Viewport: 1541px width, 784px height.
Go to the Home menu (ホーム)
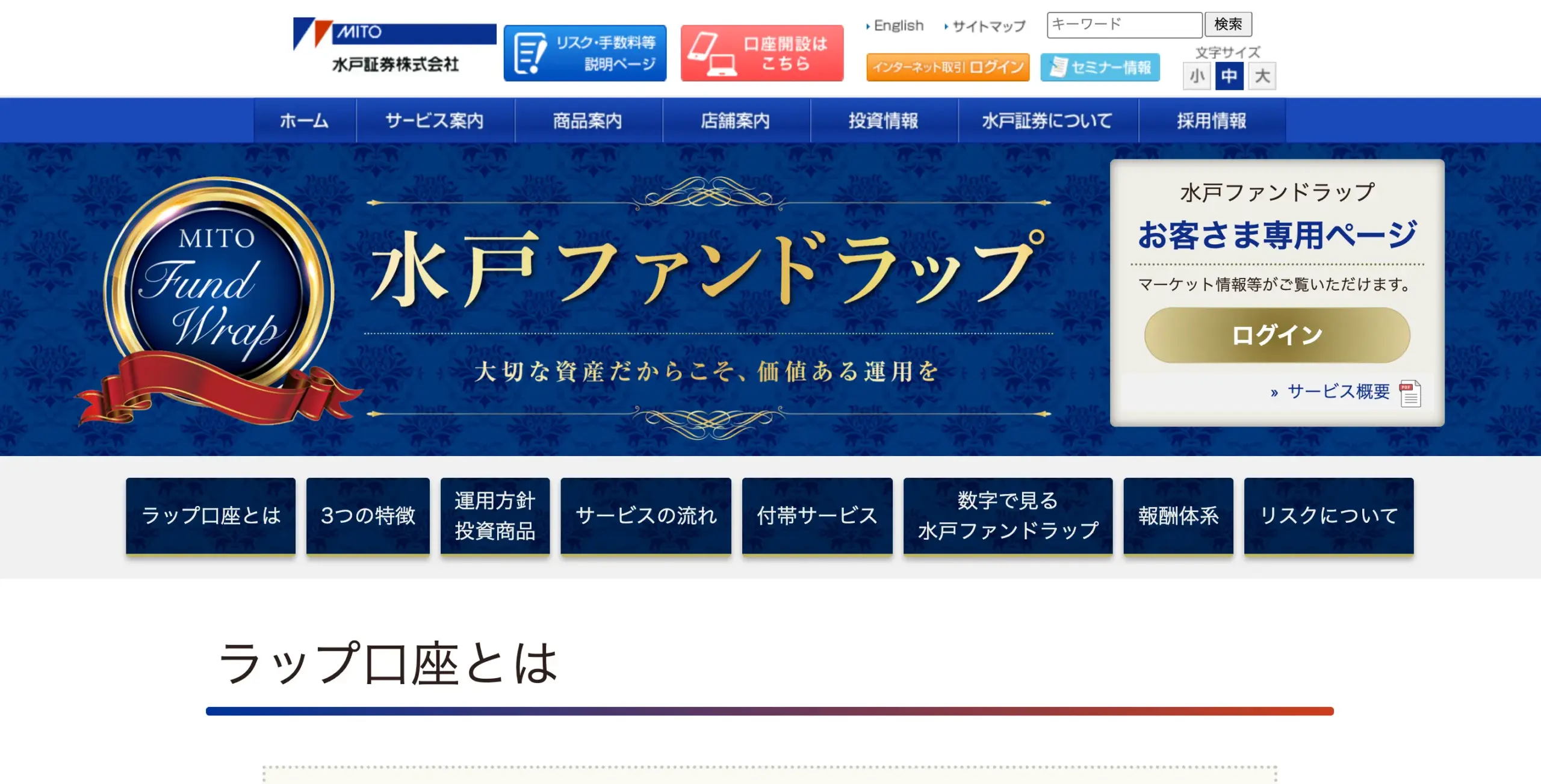[x=305, y=121]
